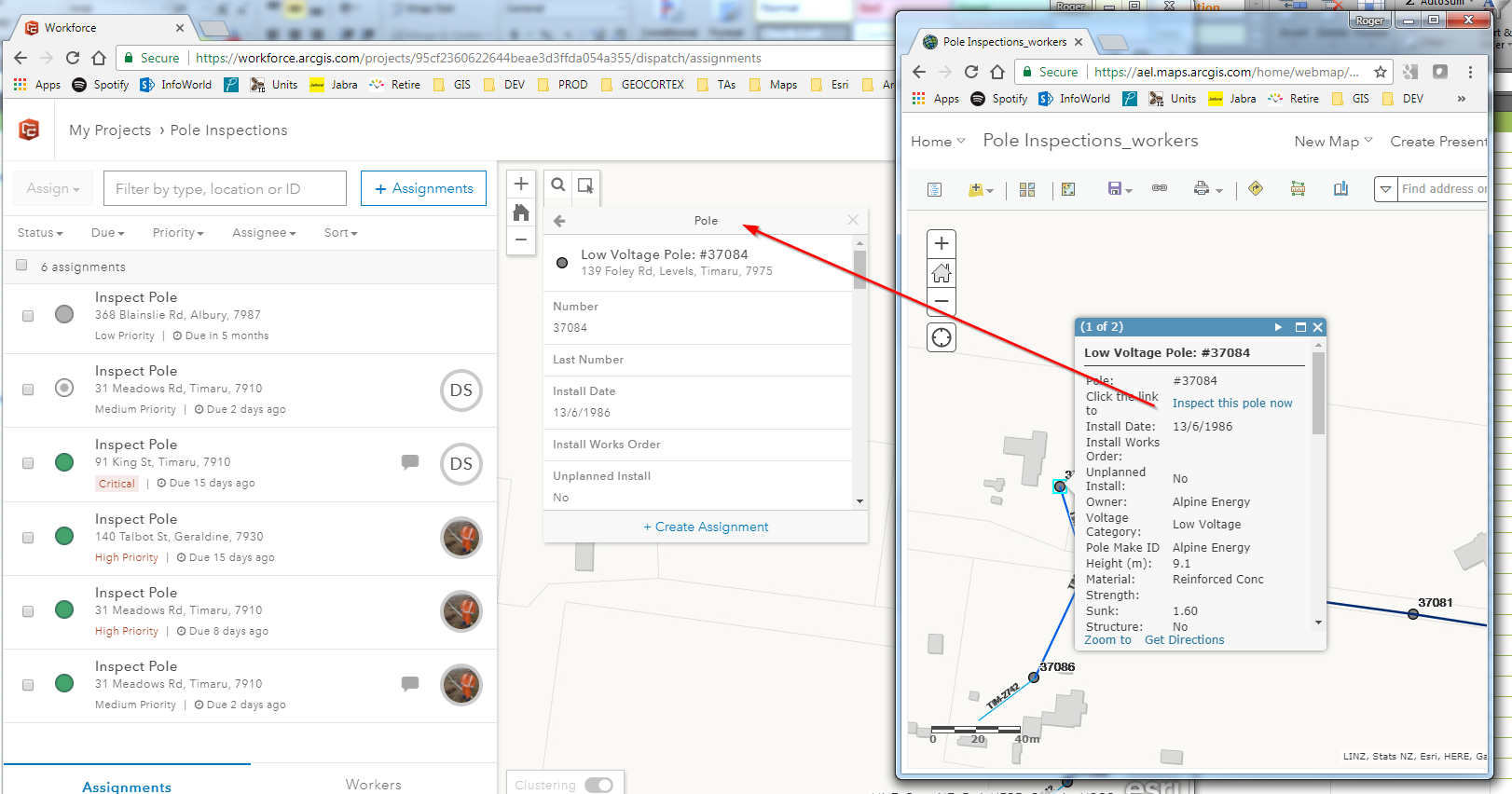Go to home page in webmap browser
Screen dimensions: 1512x794
997,72
